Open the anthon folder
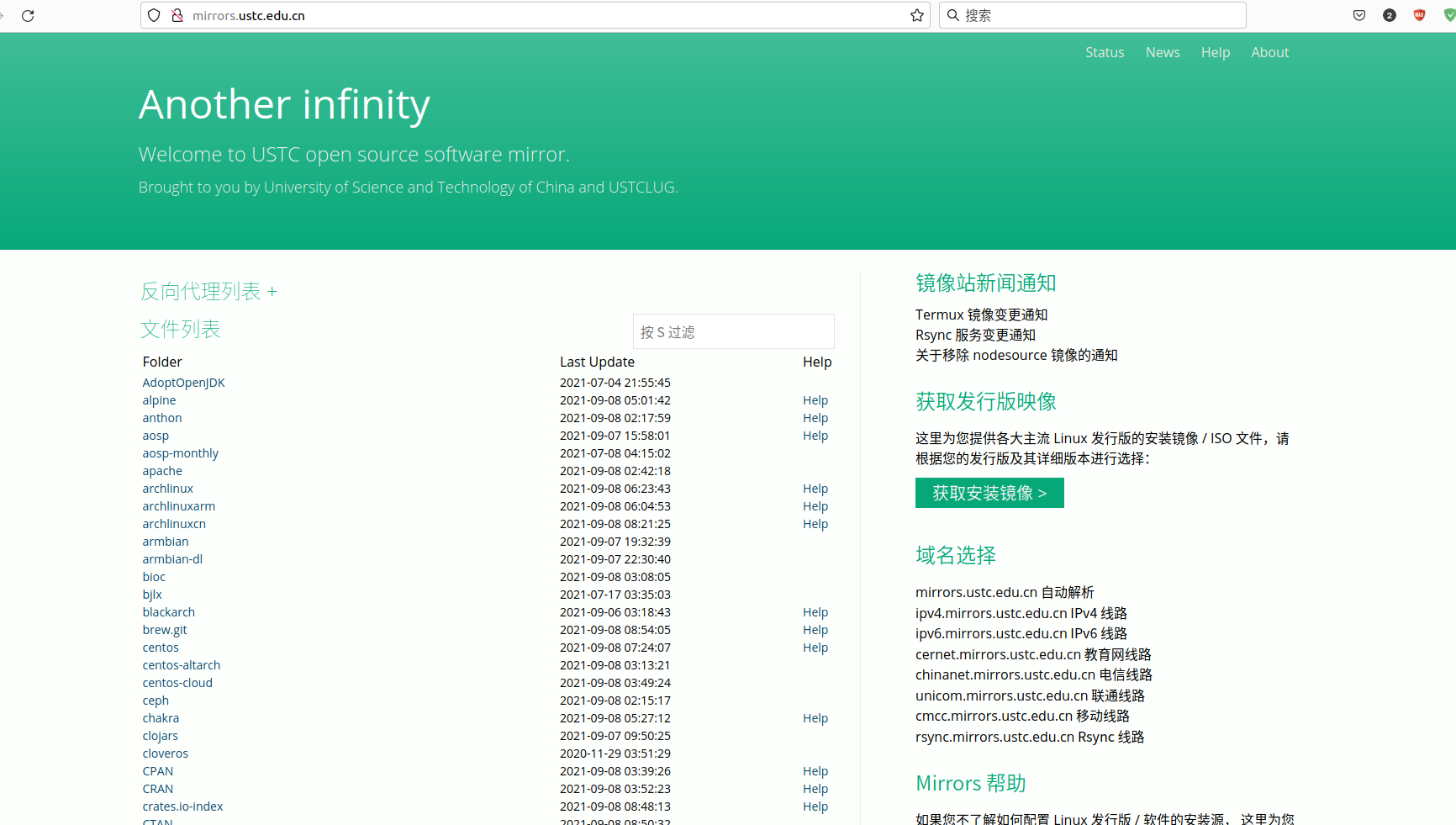This screenshot has height=825, width=1456. [x=162, y=418]
